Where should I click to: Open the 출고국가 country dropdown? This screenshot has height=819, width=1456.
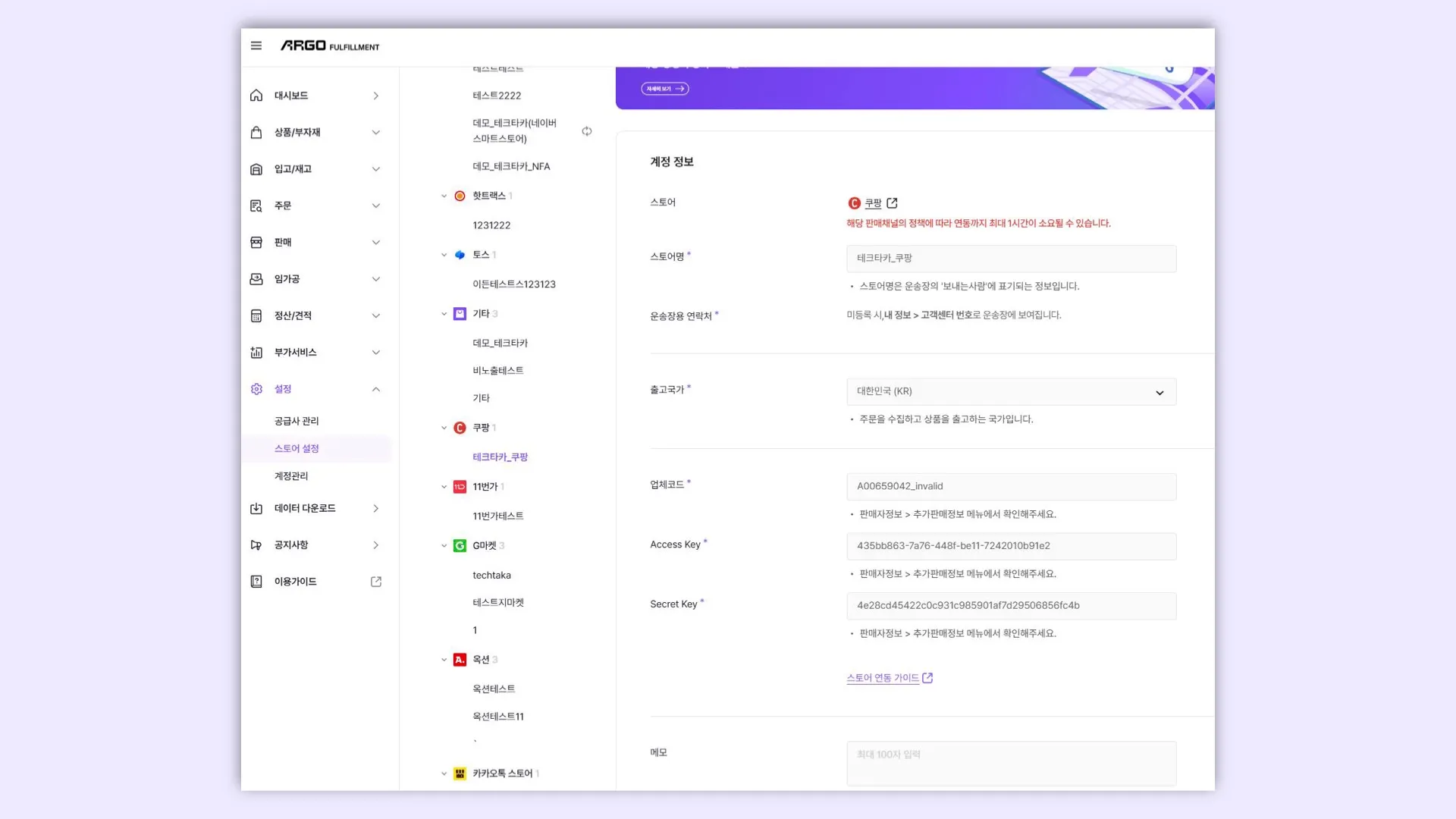(x=1011, y=392)
